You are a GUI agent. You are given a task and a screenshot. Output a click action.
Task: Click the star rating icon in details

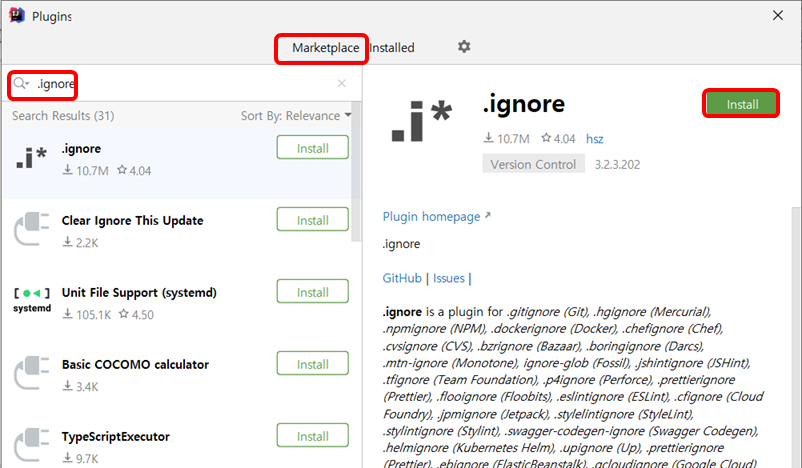546,138
